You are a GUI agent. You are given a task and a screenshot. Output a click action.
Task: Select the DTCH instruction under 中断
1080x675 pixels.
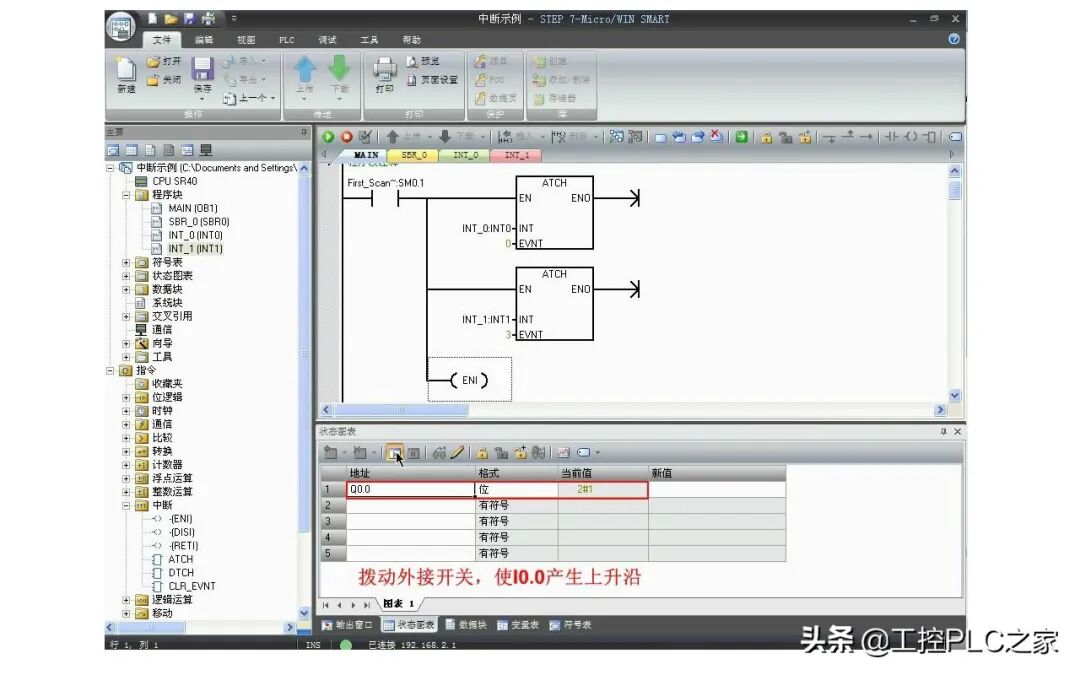180,572
